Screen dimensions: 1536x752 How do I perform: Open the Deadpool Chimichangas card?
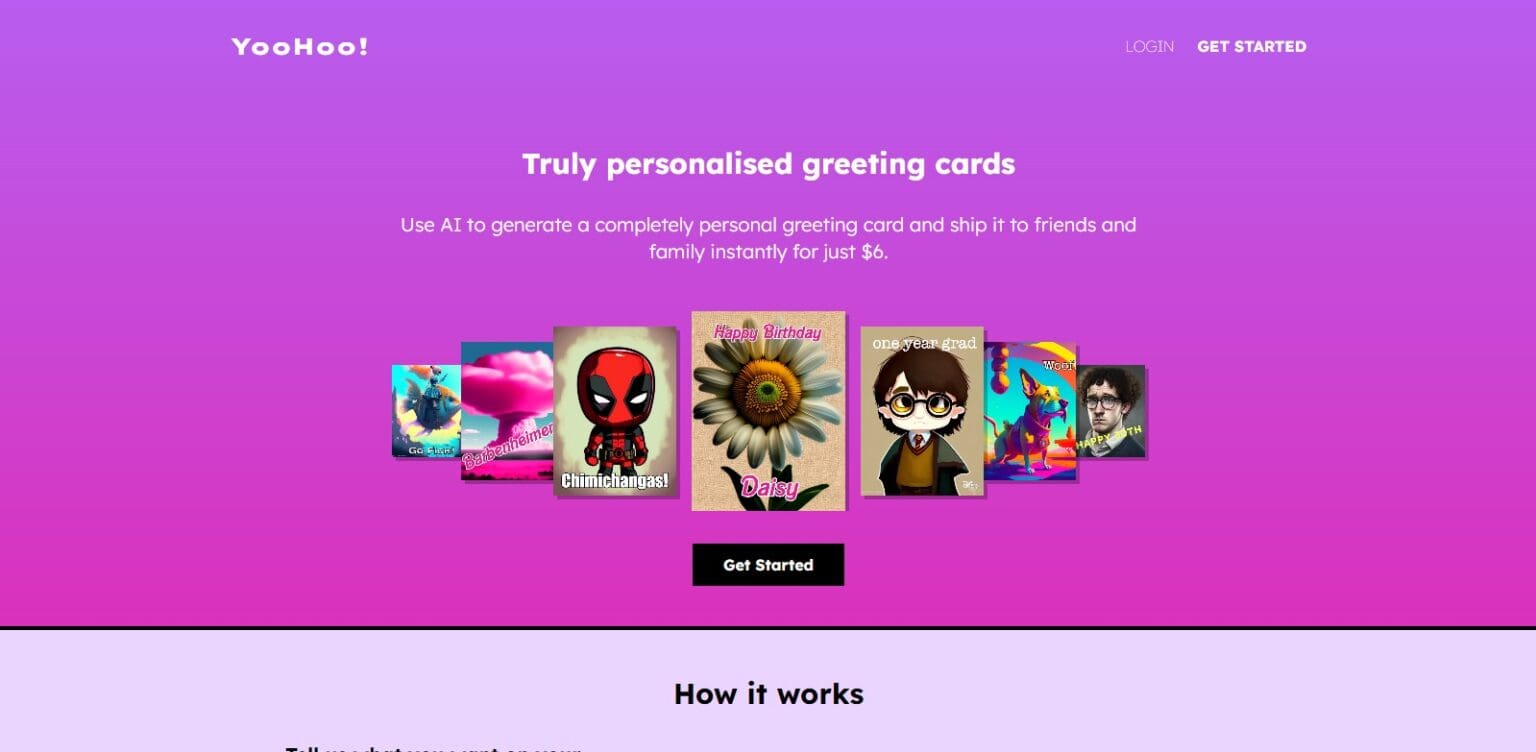(x=615, y=411)
